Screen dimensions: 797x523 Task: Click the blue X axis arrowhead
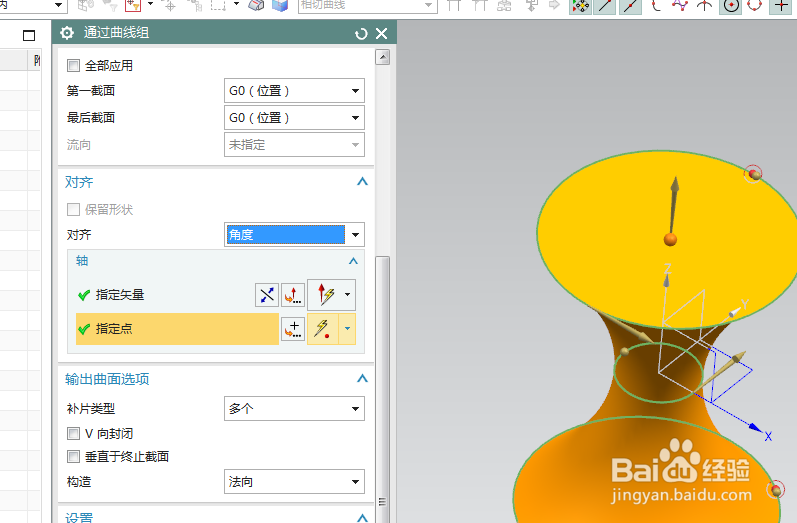coord(756,427)
